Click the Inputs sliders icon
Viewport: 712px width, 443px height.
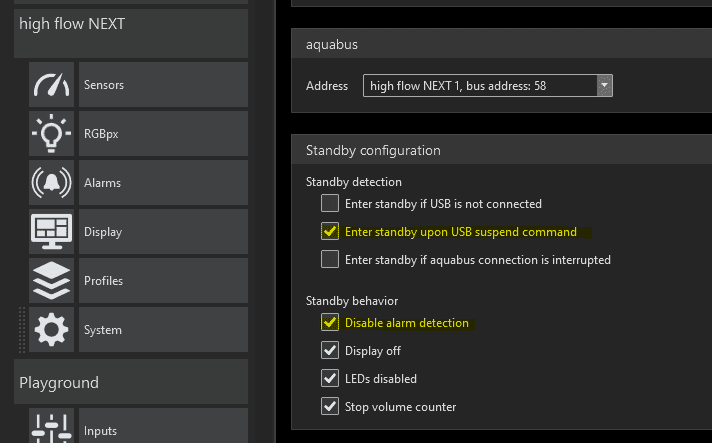(52, 428)
